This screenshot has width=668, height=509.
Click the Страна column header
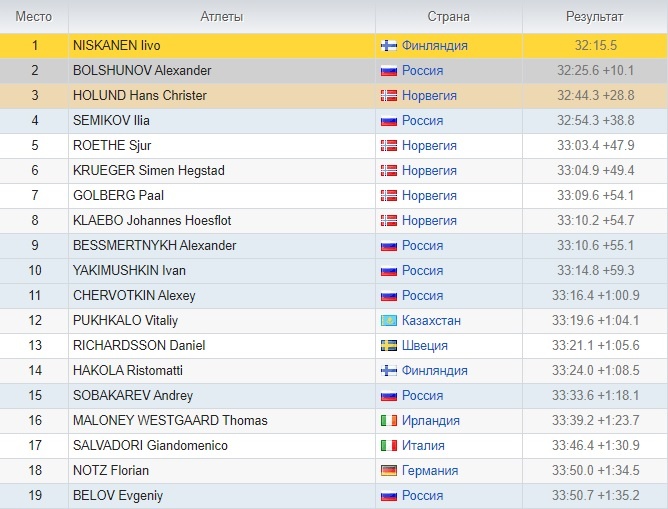[x=449, y=17]
